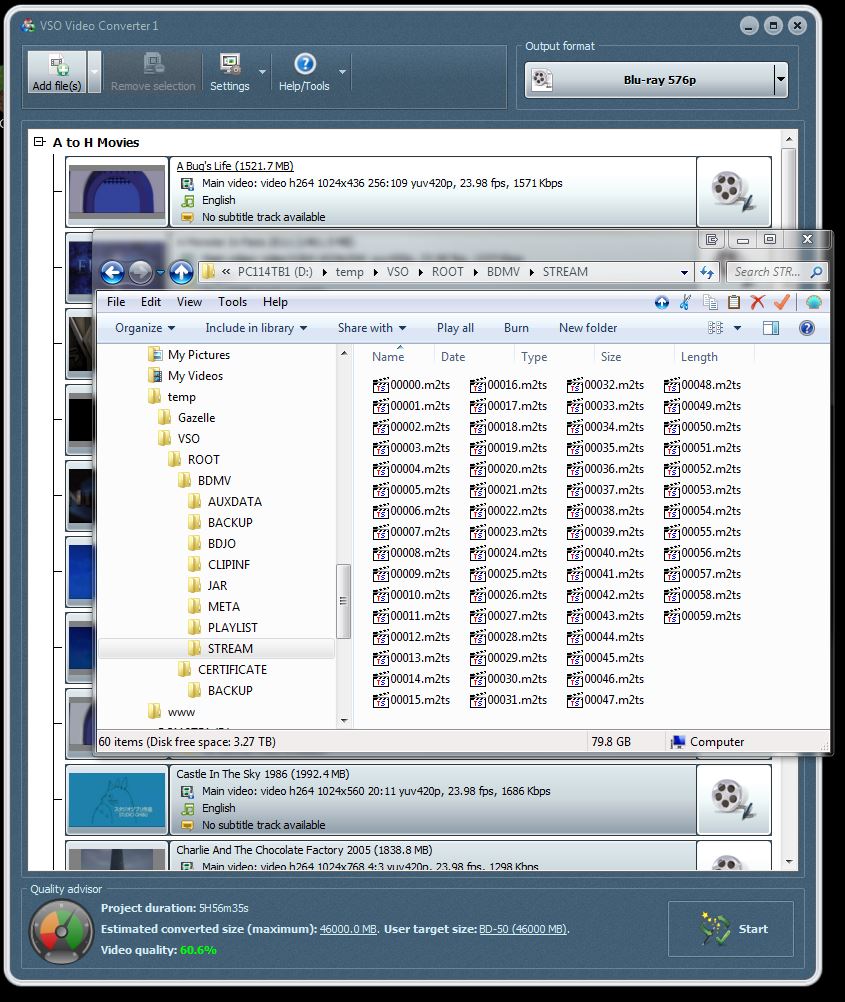The width and height of the screenshot is (845, 1002).
Task: Open the film reel edit icon for A Bug's Life
Action: [x=734, y=192]
